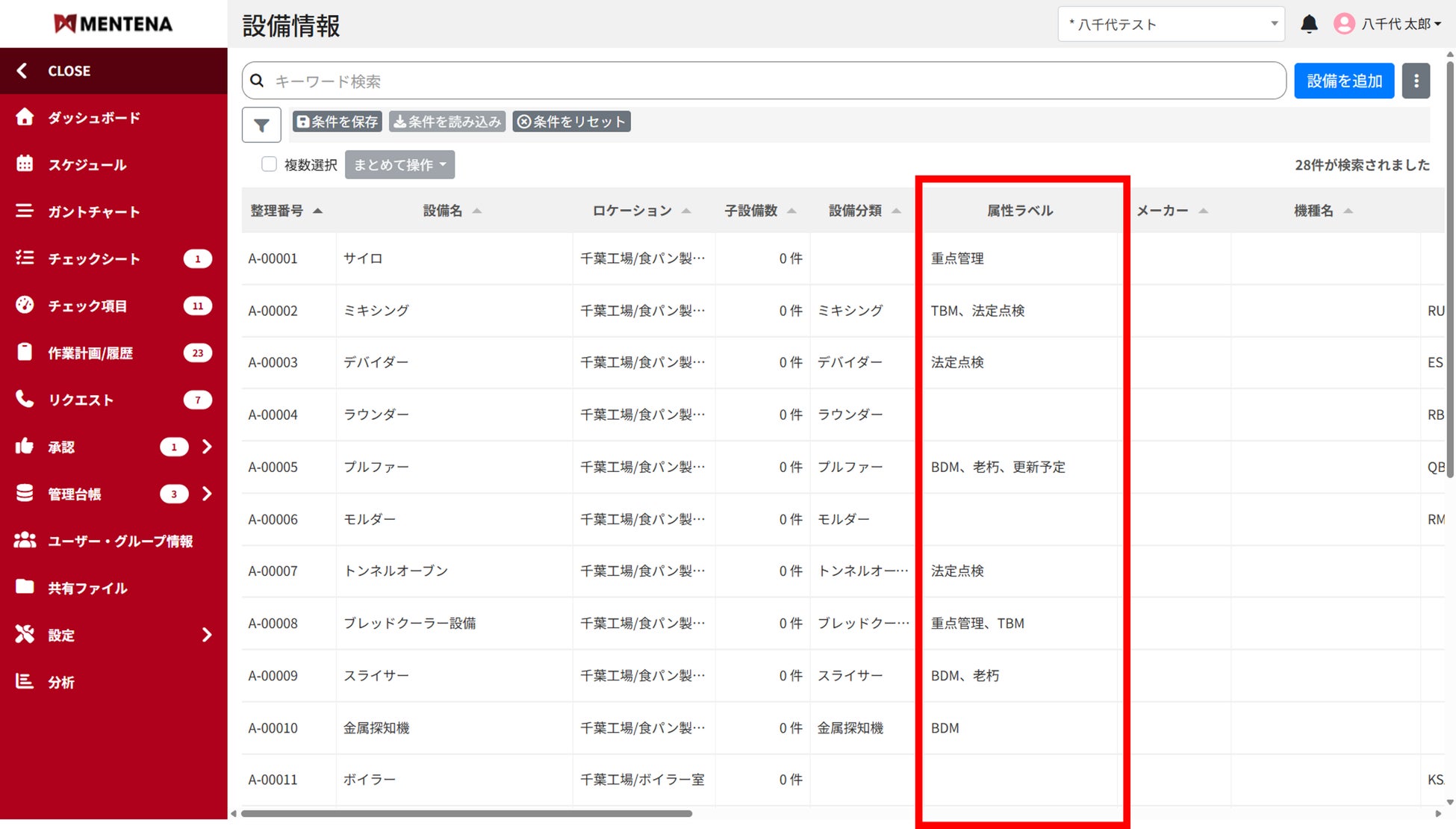Viewport: 1456px width, 829px height.
Task: Open ガントチャート in the sidebar
Action: [x=93, y=211]
